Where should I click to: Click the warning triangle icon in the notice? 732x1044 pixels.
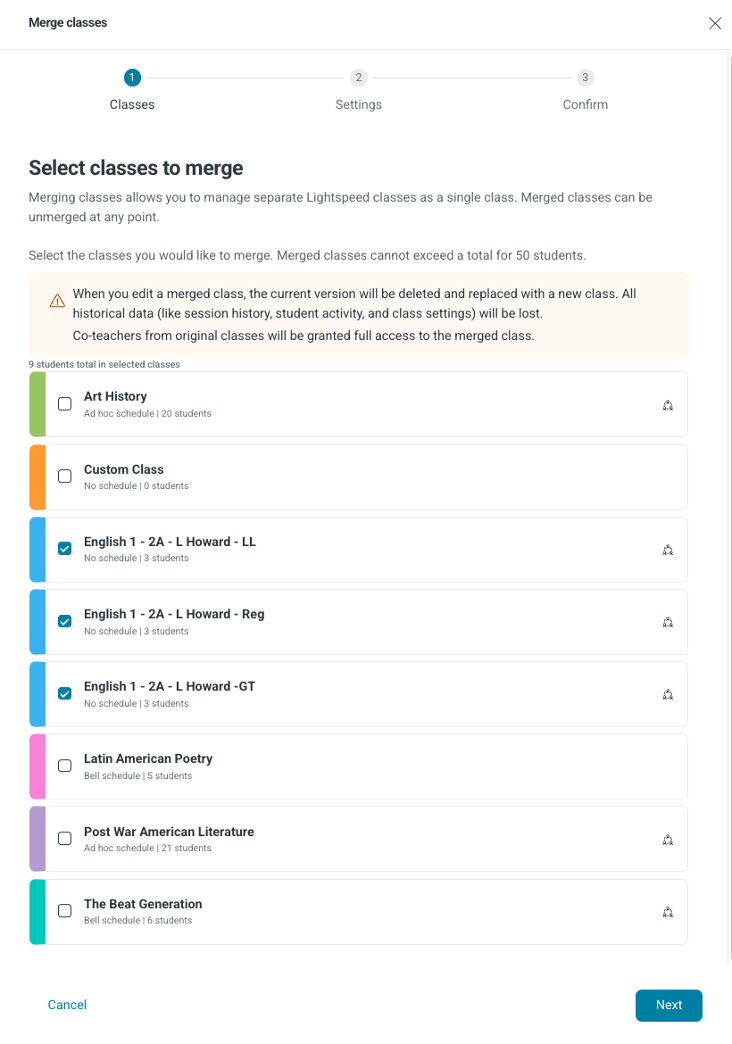coord(57,301)
